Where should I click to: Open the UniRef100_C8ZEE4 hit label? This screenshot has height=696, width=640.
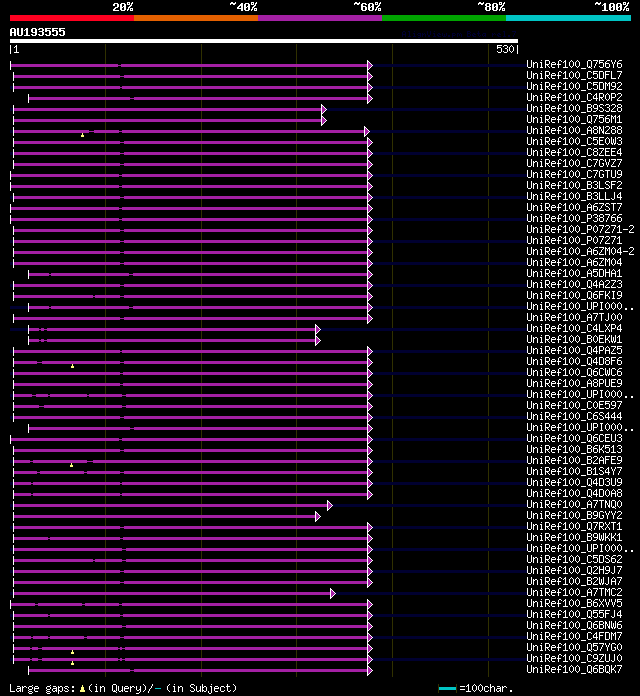click(574, 152)
